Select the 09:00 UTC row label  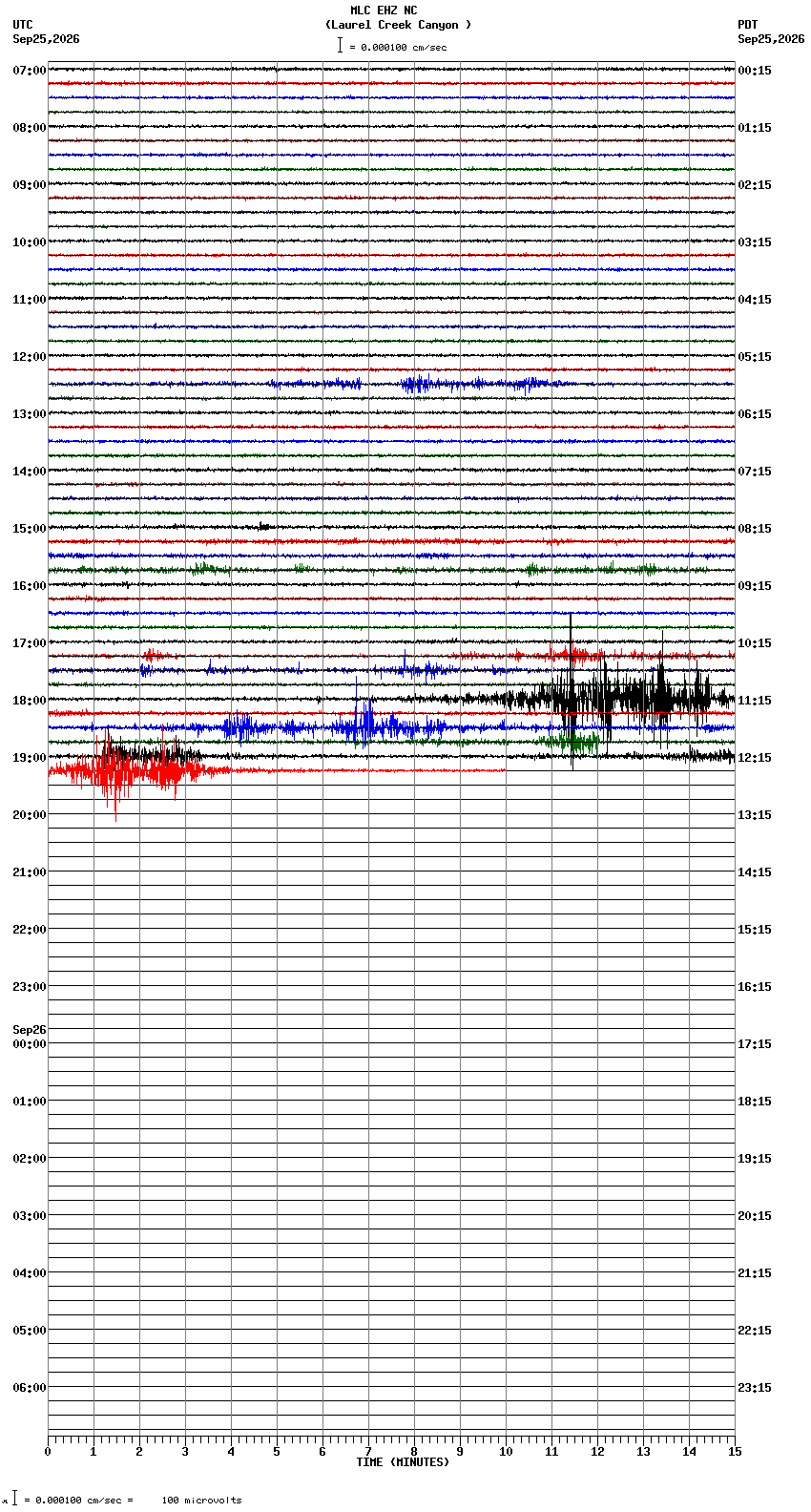coord(30,185)
